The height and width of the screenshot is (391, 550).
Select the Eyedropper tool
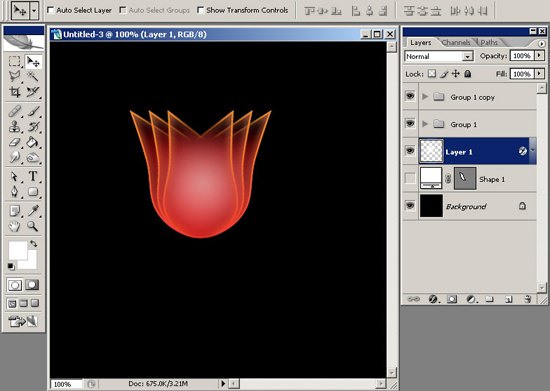pyautogui.click(x=33, y=211)
